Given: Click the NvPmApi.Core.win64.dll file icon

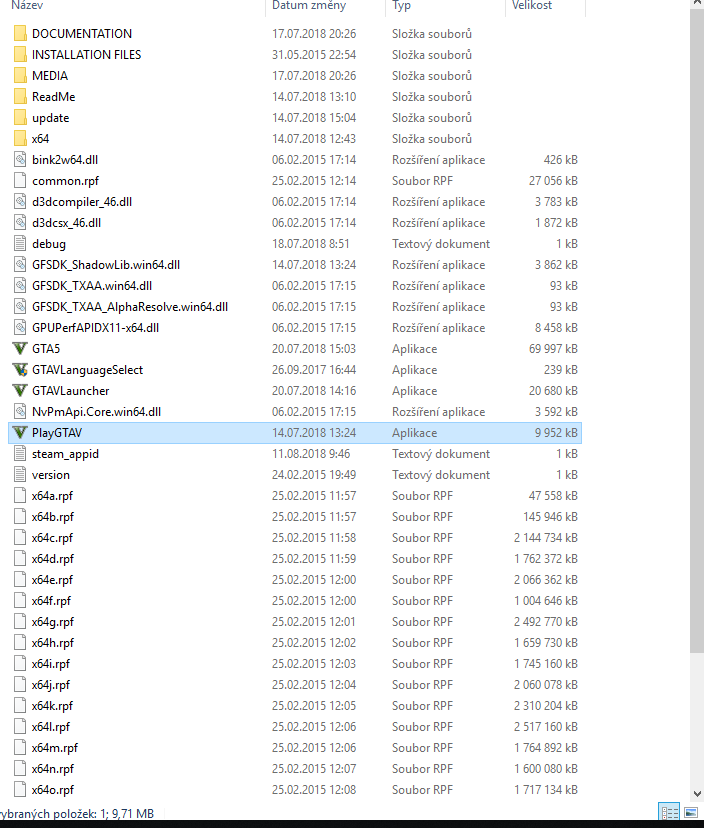Looking at the screenshot, I should coord(20,412).
